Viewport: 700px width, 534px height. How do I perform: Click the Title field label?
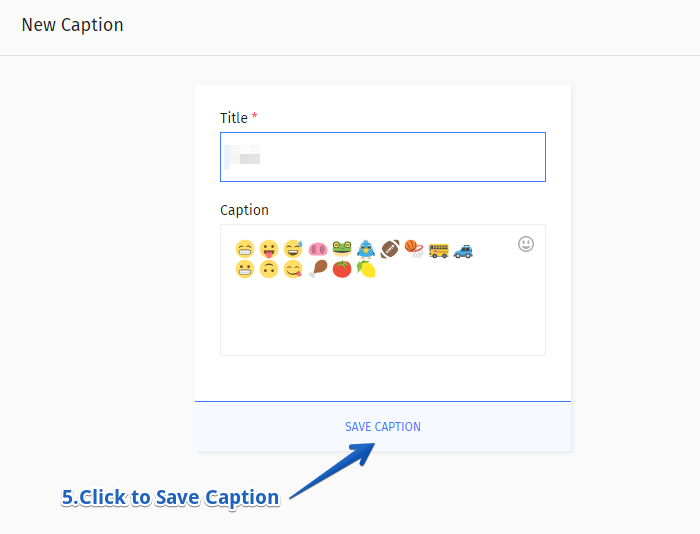point(234,118)
